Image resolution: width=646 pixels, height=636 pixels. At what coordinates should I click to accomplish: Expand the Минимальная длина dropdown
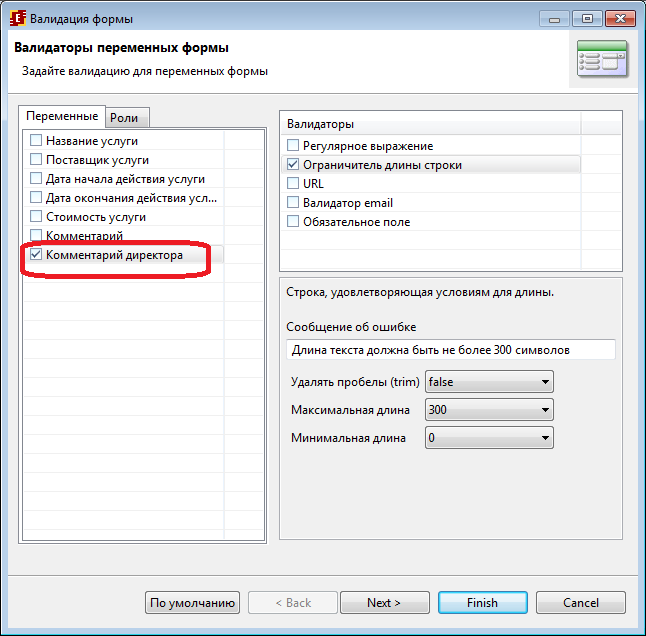(489, 437)
